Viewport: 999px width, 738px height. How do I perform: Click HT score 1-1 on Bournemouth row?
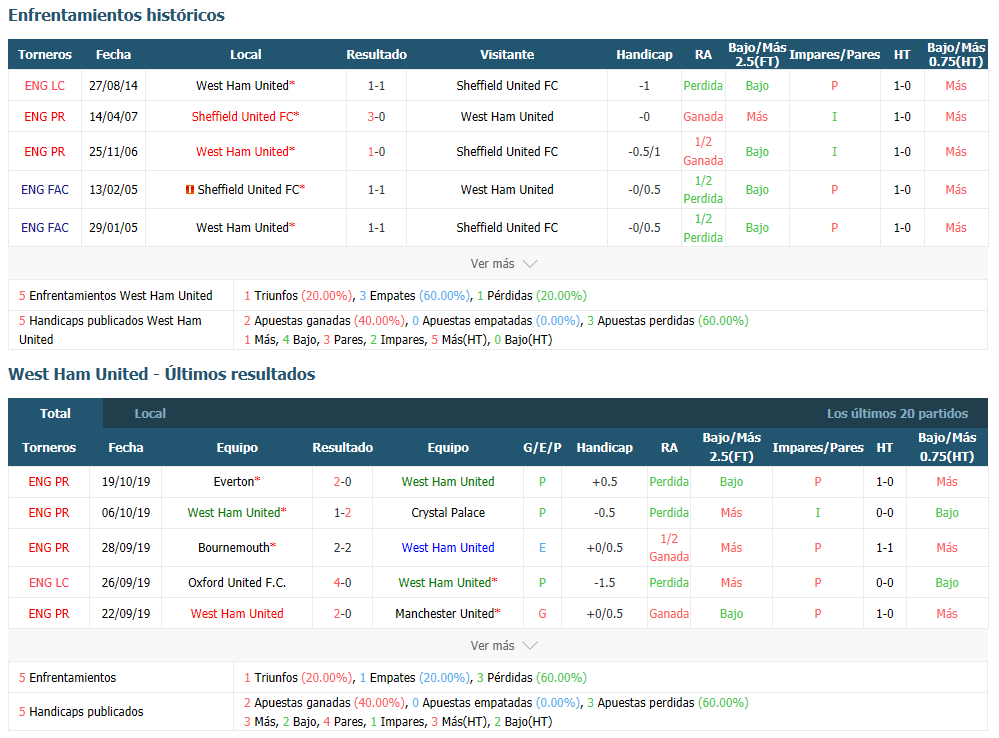point(884,547)
